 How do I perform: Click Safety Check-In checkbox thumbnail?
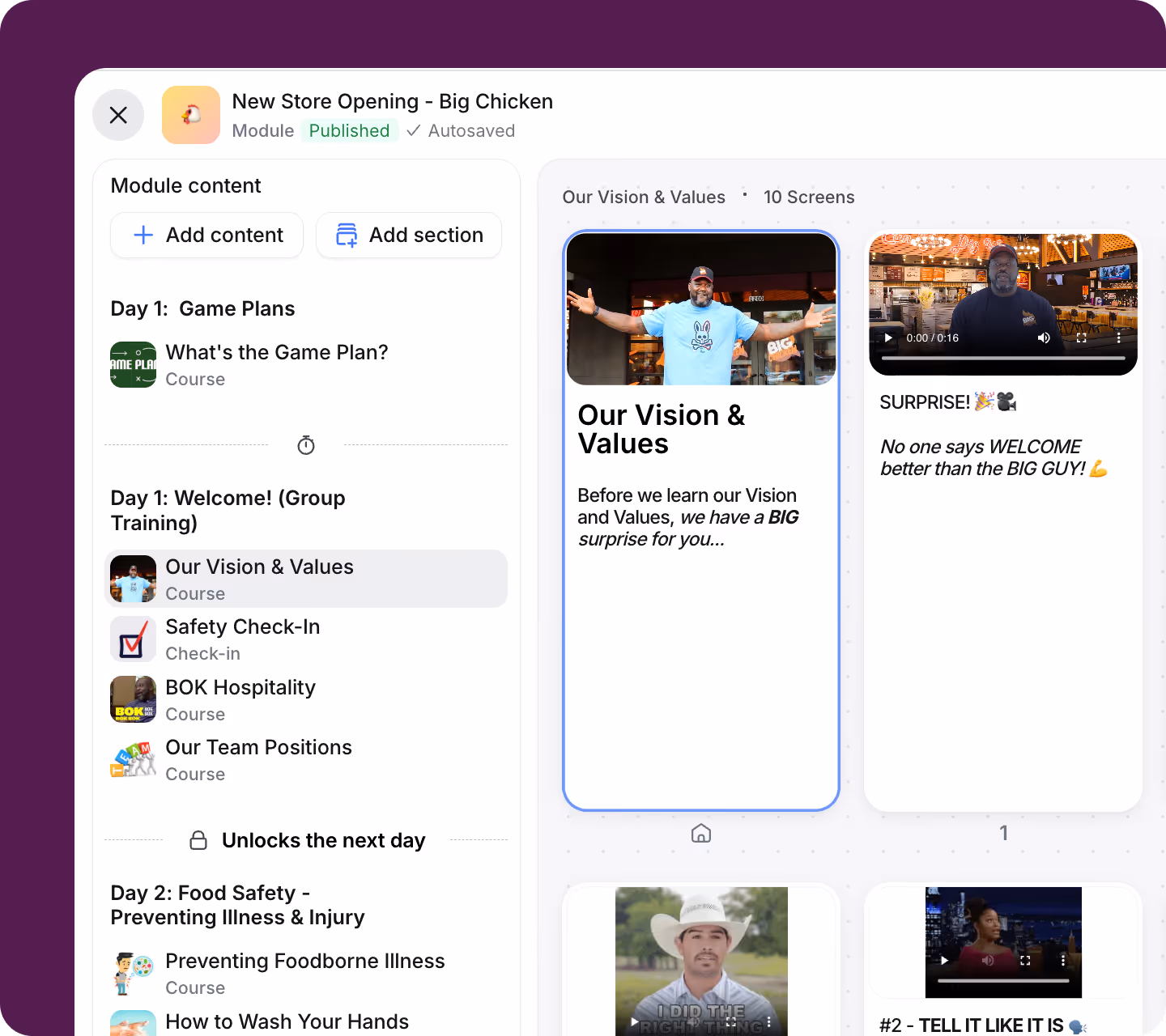coord(133,639)
